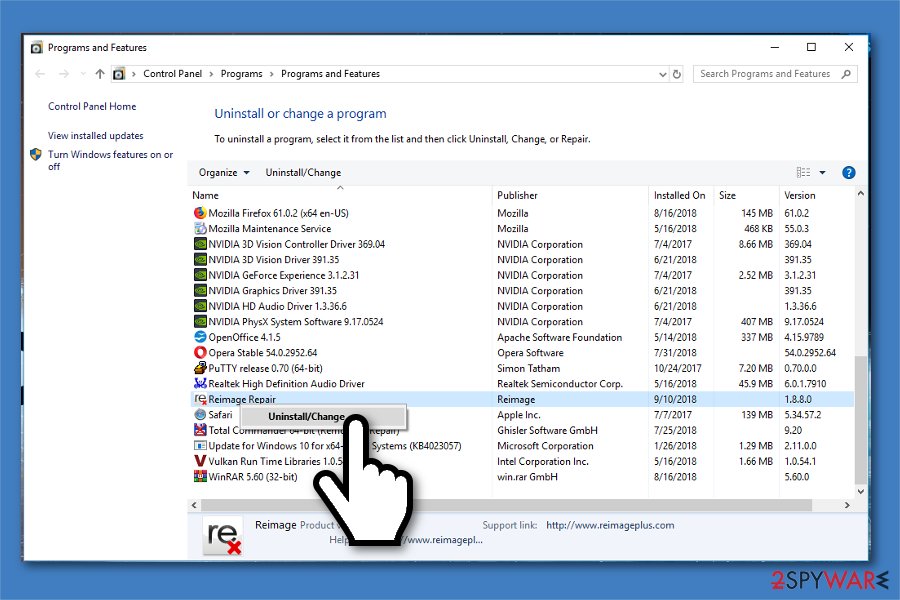Click the large Reimage logo in details pane
The width and height of the screenshot is (900, 600).
(x=222, y=537)
